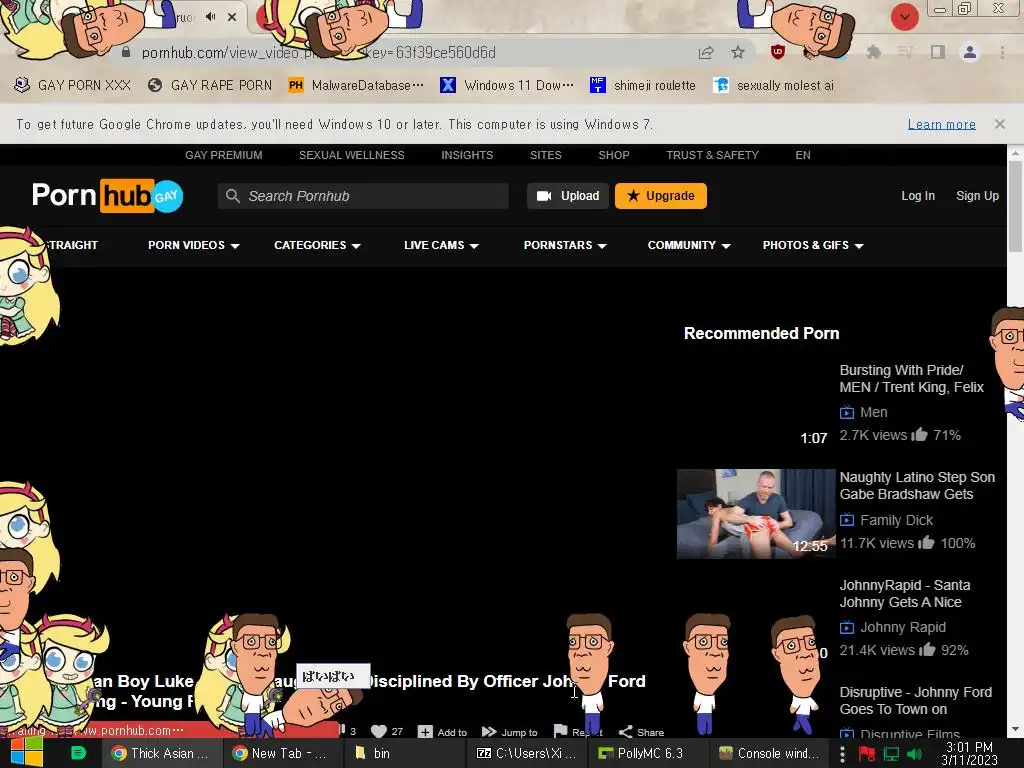
Task: Click the Log In link
Action: coord(918,196)
